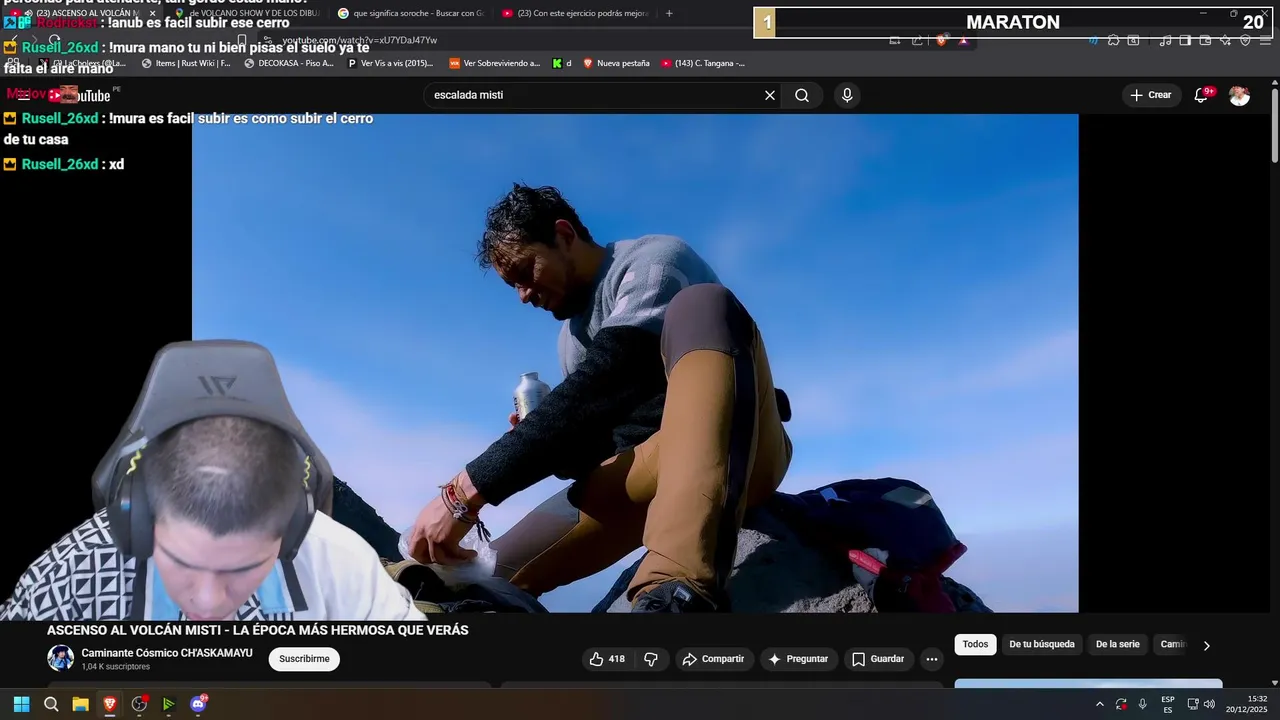
Task: Save video with Guardar button
Action: [878, 659]
